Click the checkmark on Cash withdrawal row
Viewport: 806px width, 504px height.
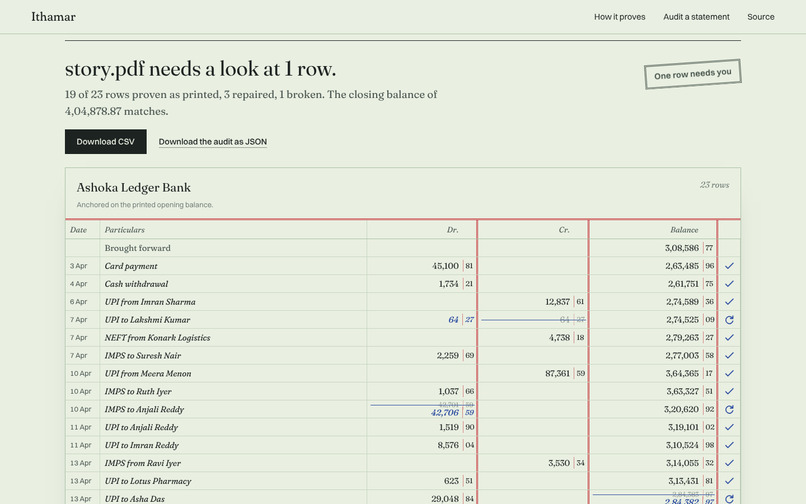pyautogui.click(x=729, y=284)
